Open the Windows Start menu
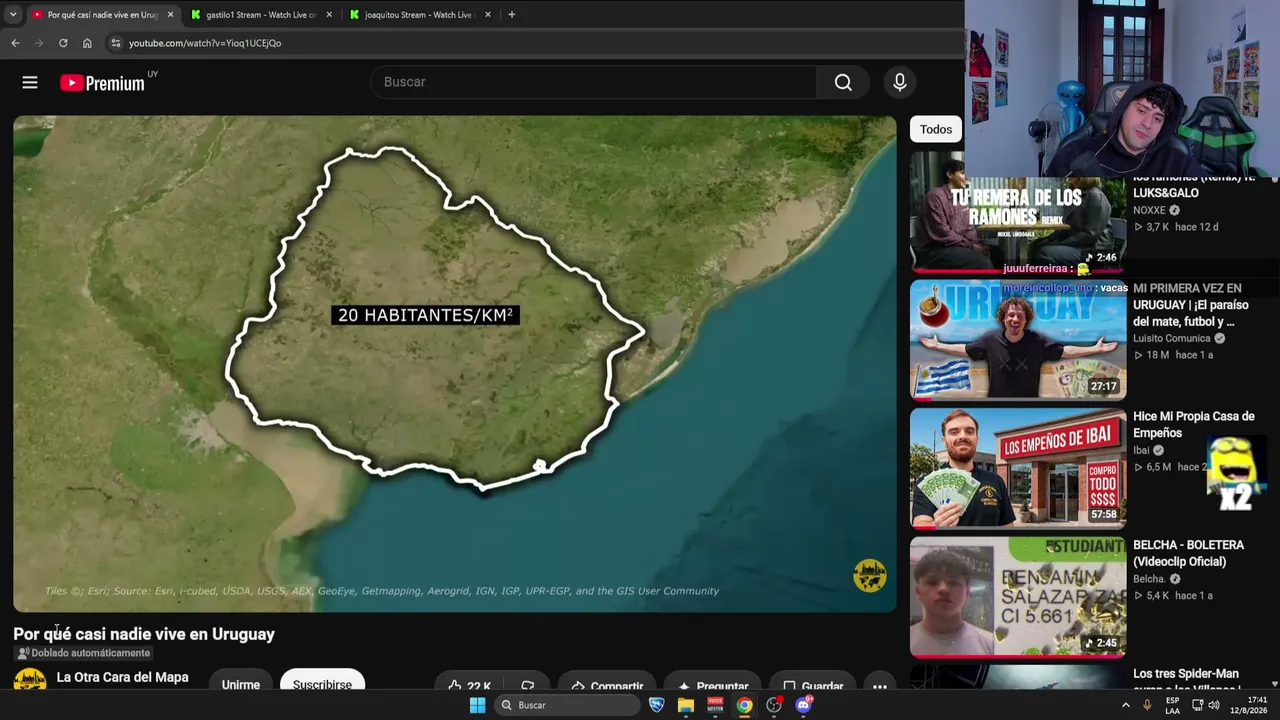Image resolution: width=1280 pixels, height=720 pixels. 477,705
